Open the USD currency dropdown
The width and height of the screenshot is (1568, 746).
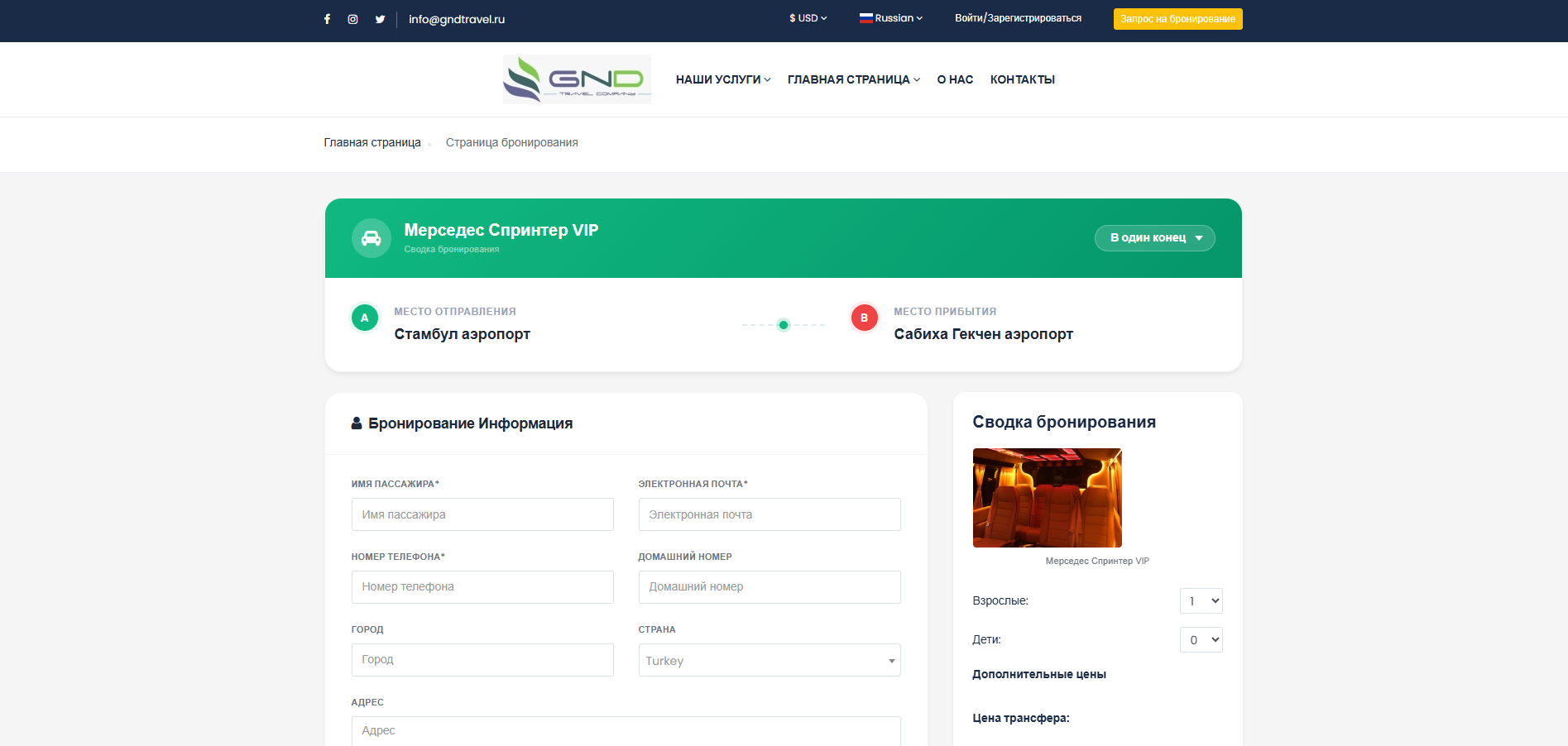(x=808, y=18)
